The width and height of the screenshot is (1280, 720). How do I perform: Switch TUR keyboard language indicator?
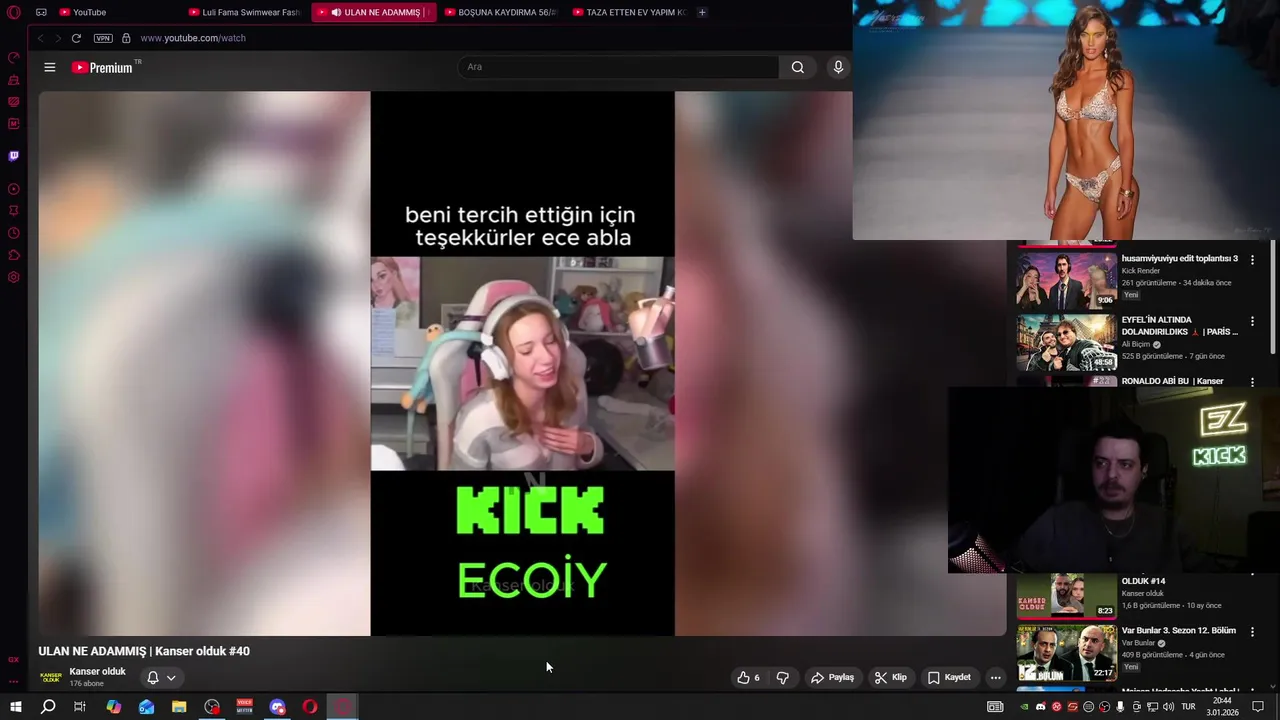point(1189,707)
